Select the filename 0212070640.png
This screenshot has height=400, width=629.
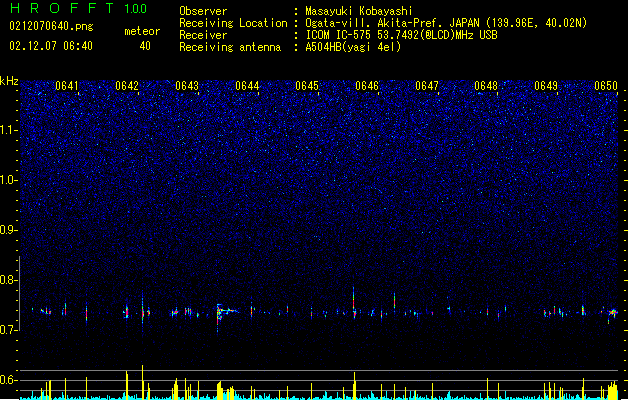coord(51,26)
